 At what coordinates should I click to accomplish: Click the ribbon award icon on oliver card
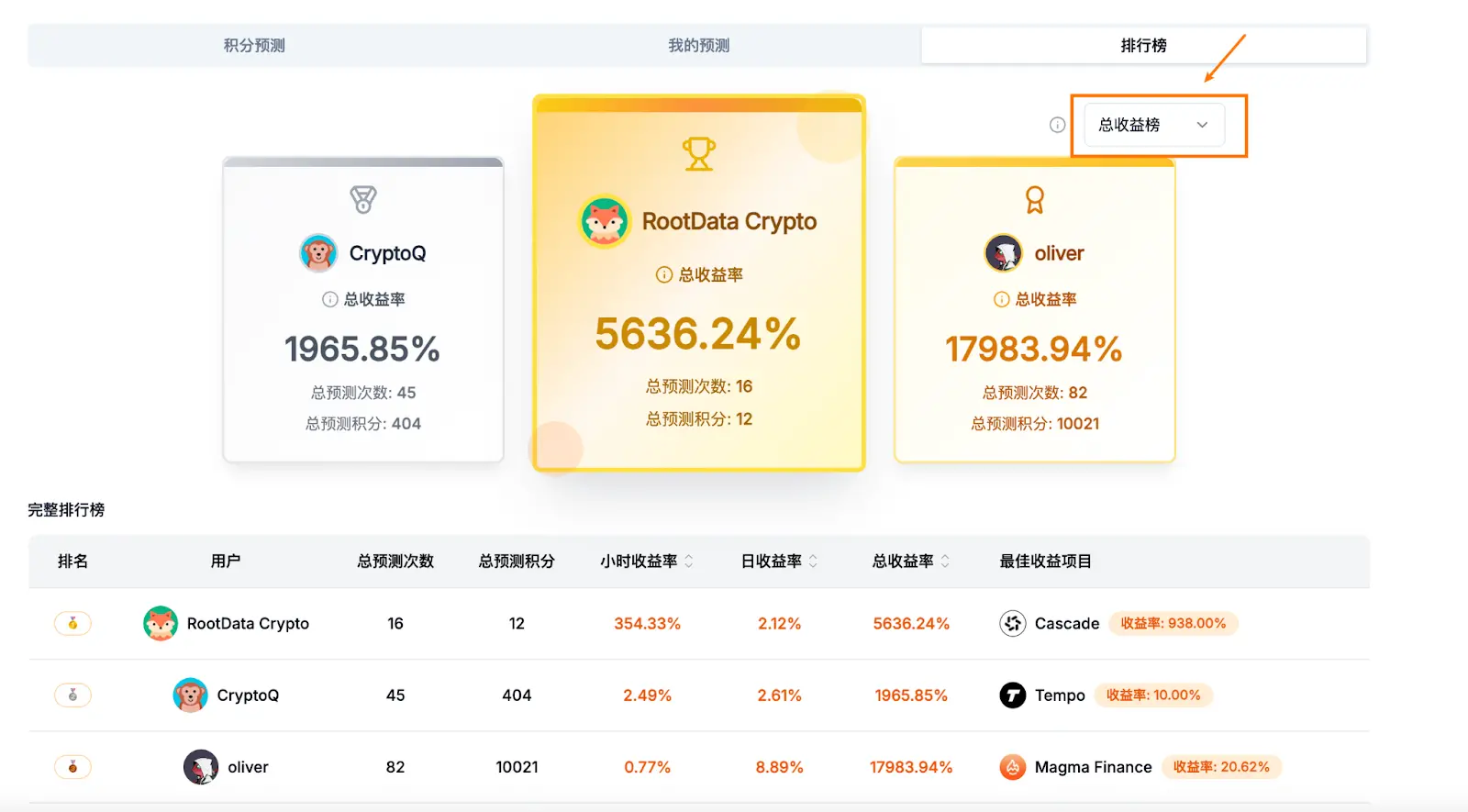(1035, 200)
